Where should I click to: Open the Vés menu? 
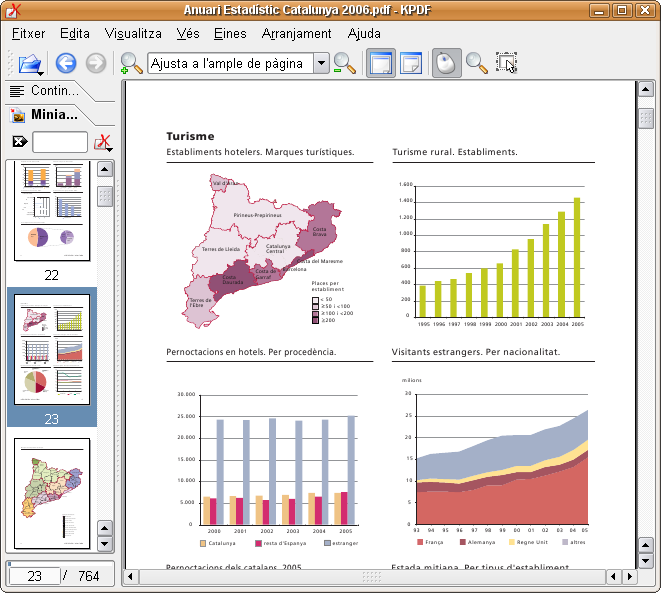pos(188,33)
